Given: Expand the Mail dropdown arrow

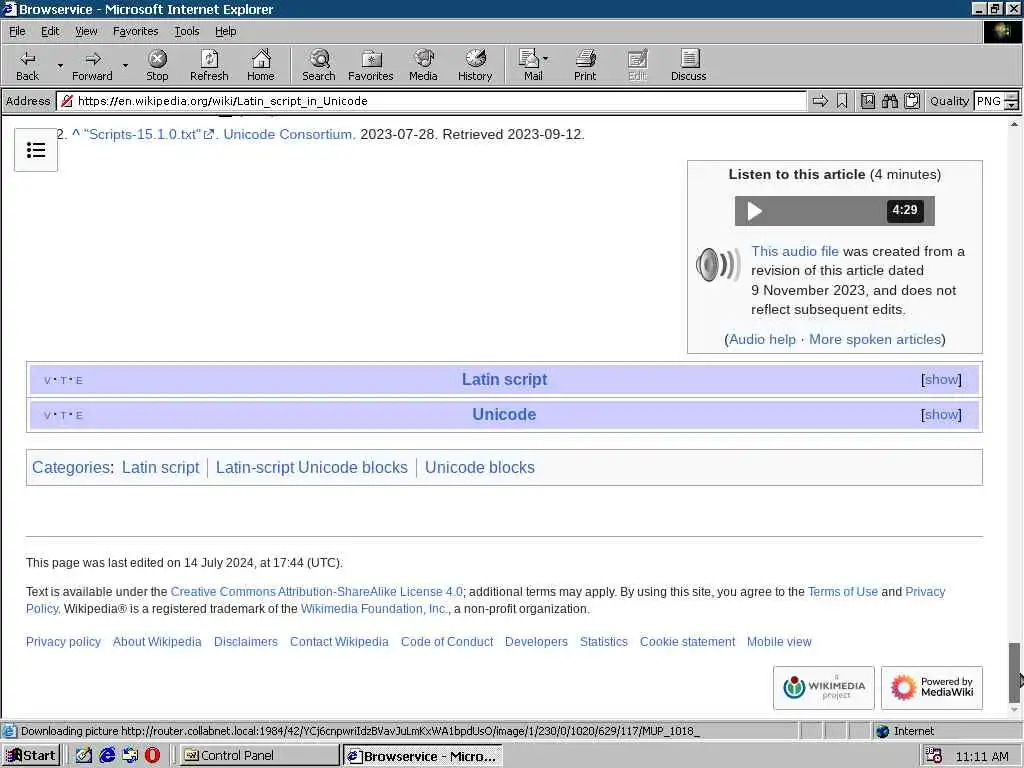Looking at the screenshot, I should (546, 59).
